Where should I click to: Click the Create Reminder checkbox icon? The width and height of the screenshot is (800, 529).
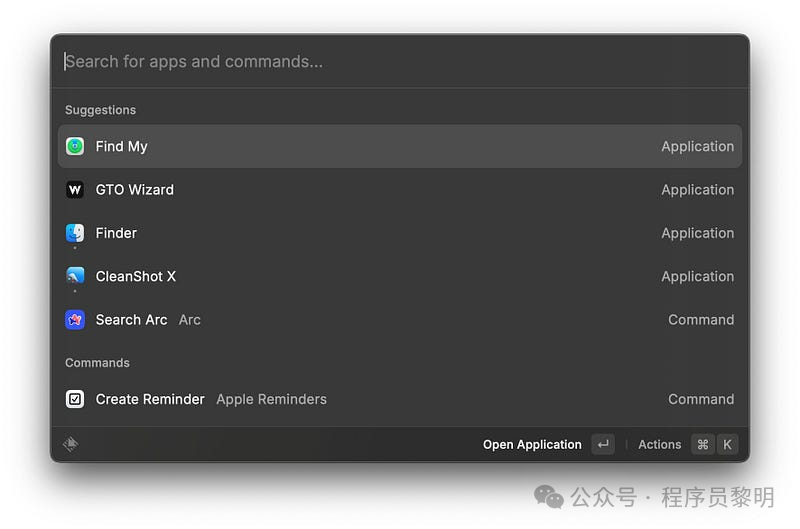(x=75, y=399)
